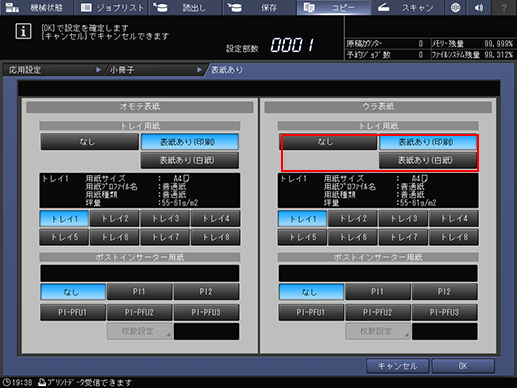The width and height of the screenshot is (517, 388).
Task: Go back to 小冊子 breadcrumb
Action: click(x=155, y=70)
